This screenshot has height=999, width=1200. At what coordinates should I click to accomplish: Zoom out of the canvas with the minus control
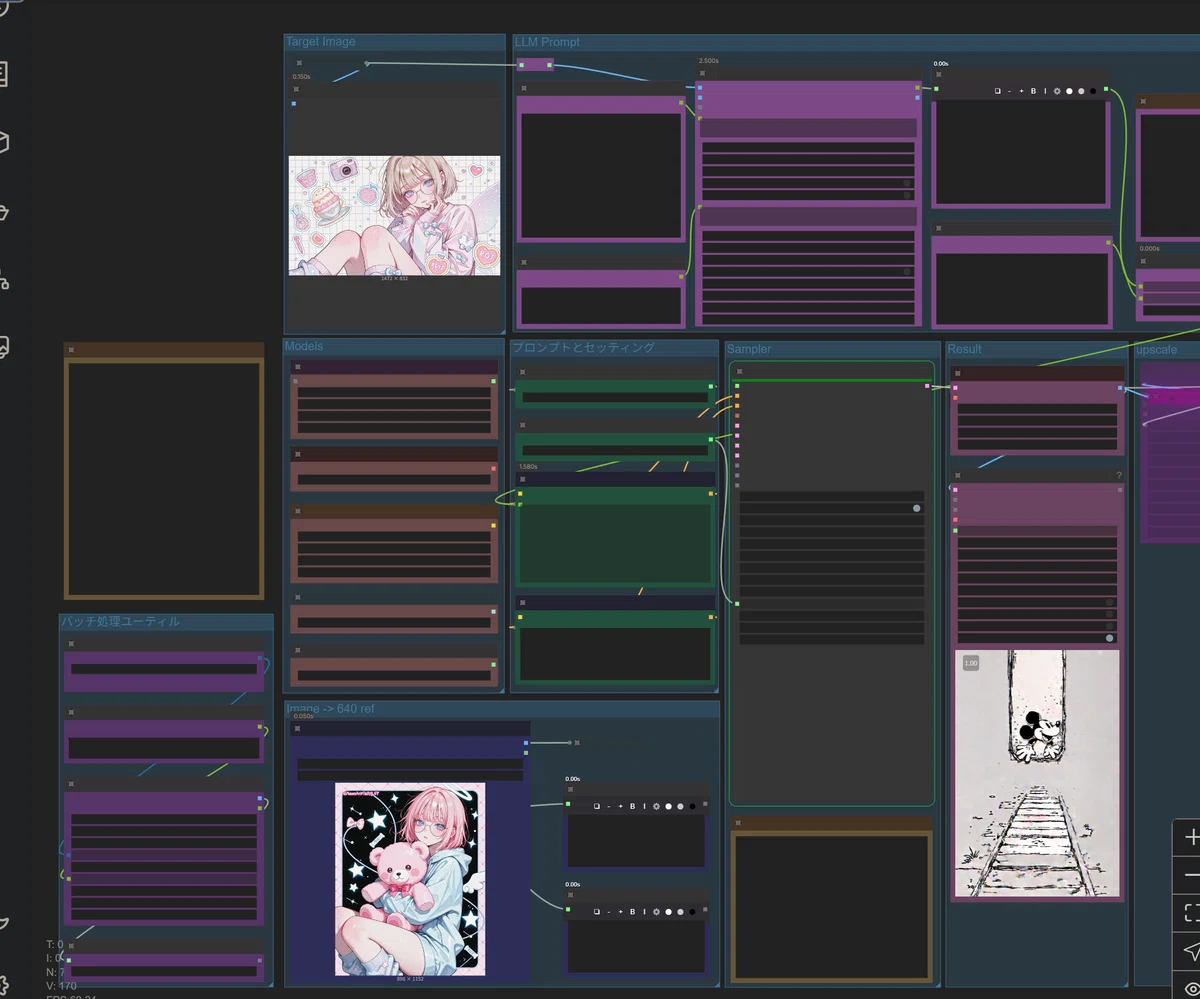click(1190, 875)
